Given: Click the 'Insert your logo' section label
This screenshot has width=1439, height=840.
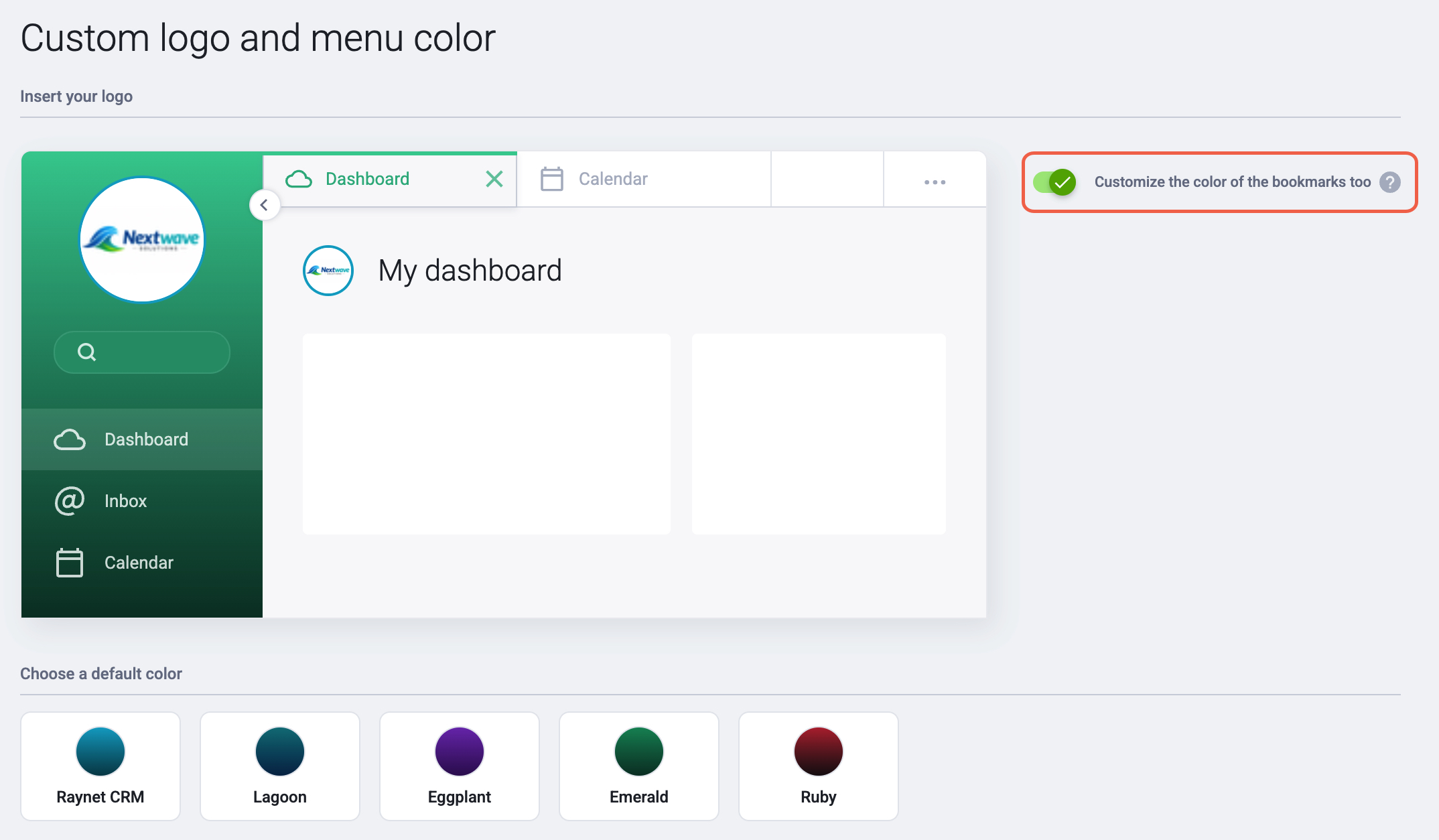Looking at the screenshot, I should pyautogui.click(x=76, y=96).
